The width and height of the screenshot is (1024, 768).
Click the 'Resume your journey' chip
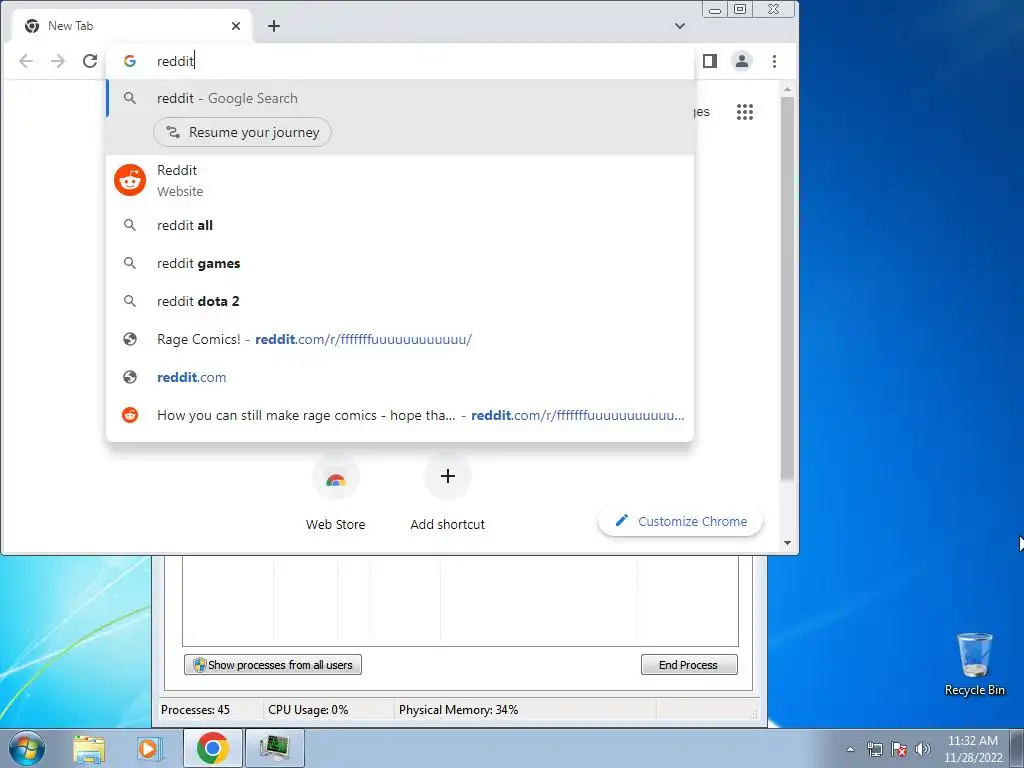(x=242, y=133)
